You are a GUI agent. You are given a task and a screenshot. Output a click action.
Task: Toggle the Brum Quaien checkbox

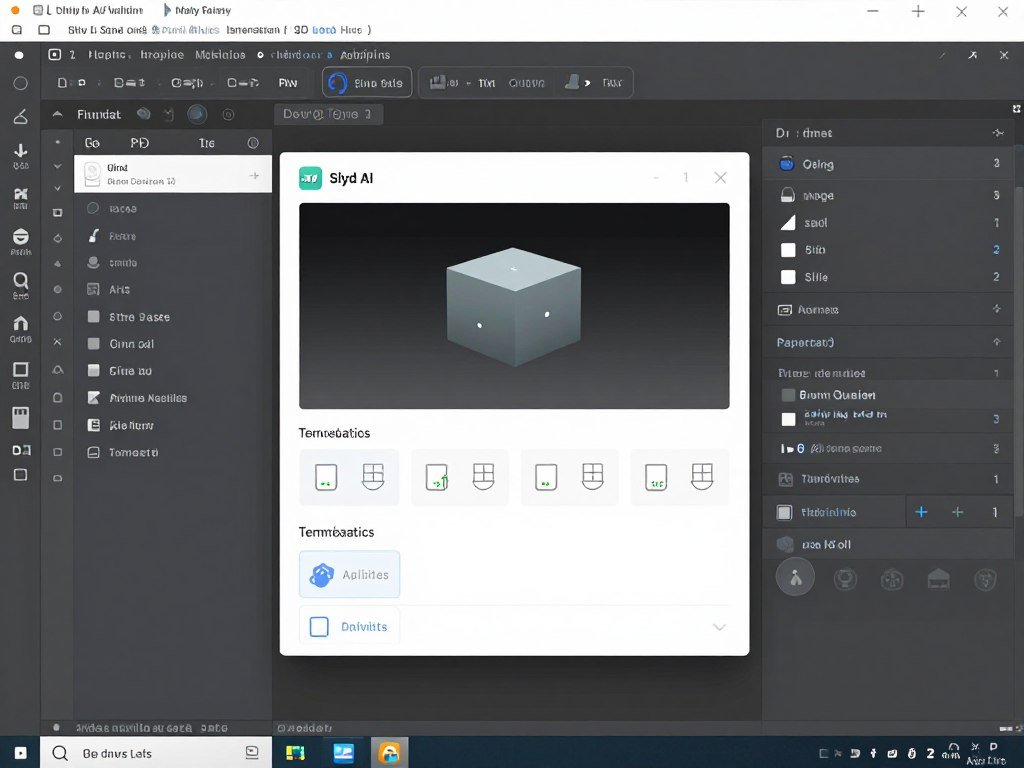pos(788,395)
